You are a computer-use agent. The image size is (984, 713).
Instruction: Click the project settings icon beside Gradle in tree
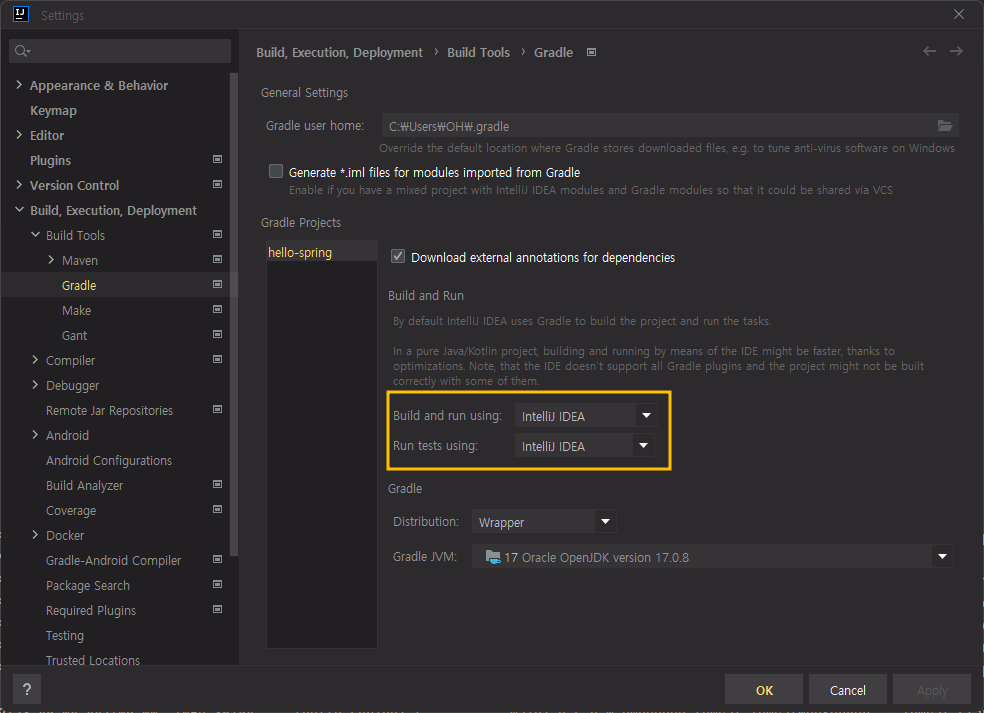point(217,284)
